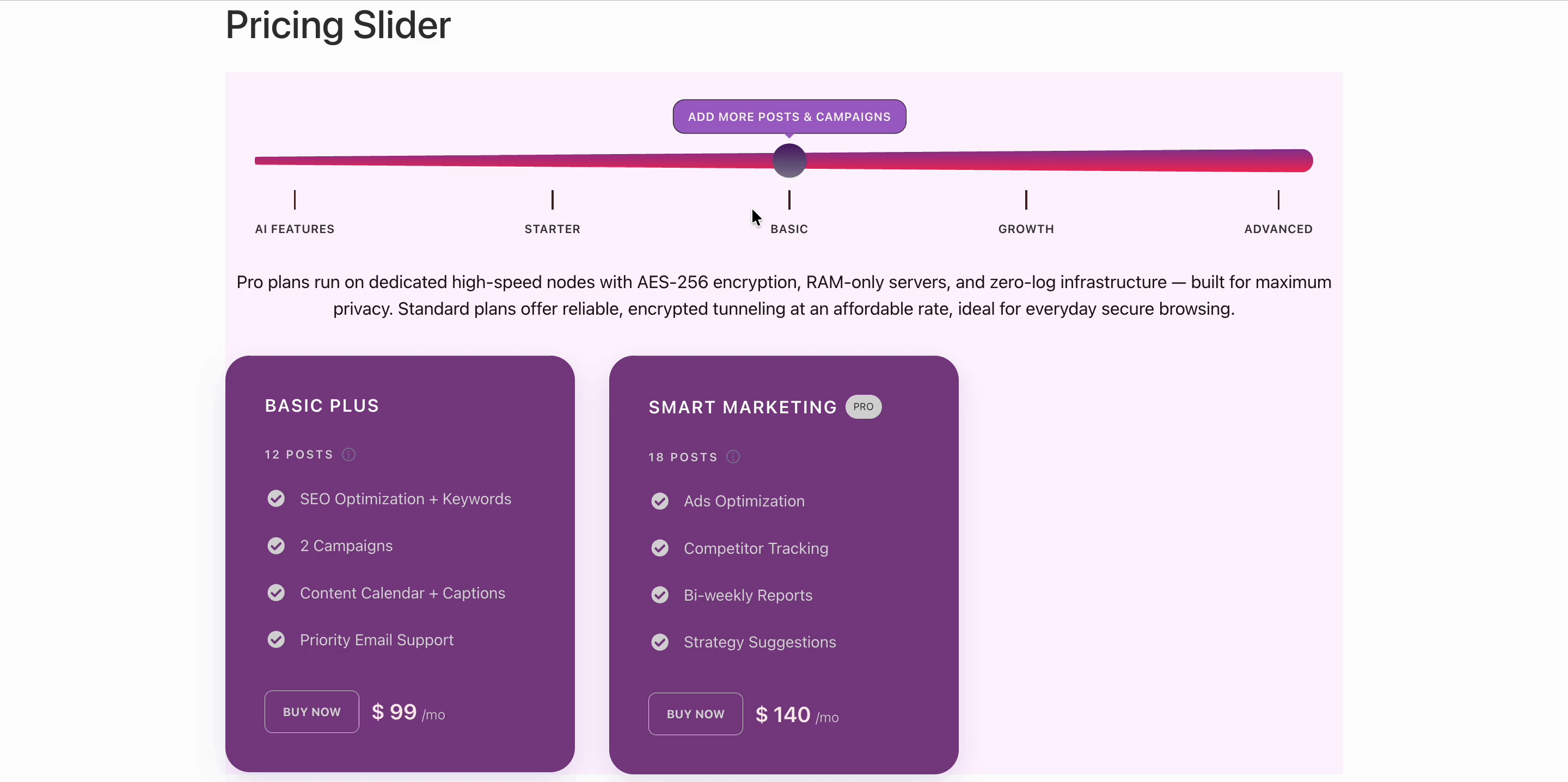Toggle the checkmark beside Priority Email Support

[x=275, y=639]
